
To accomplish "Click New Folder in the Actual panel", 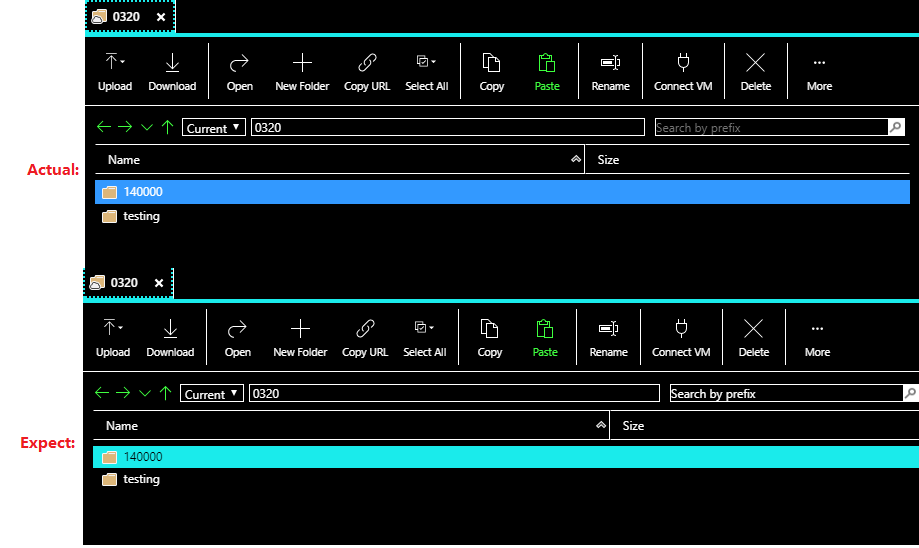I will [302, 73].
